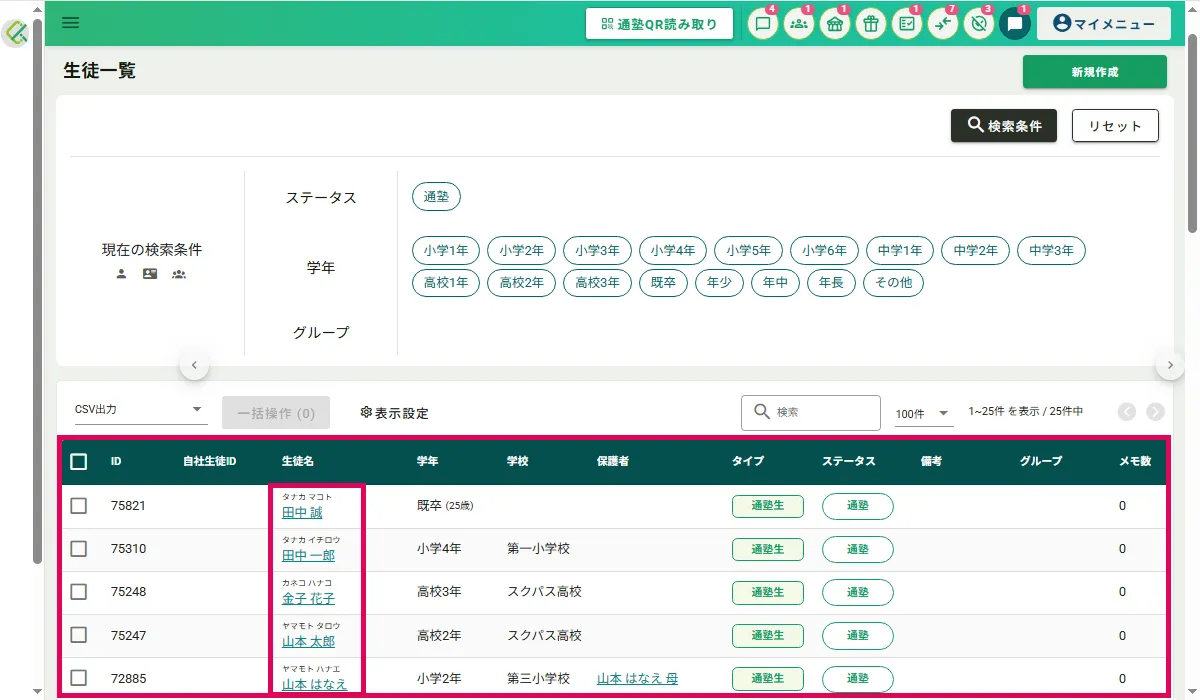Open the inward arrows icon with badge 7
The image size is (1200, 700).
click(x=943, y=24)
